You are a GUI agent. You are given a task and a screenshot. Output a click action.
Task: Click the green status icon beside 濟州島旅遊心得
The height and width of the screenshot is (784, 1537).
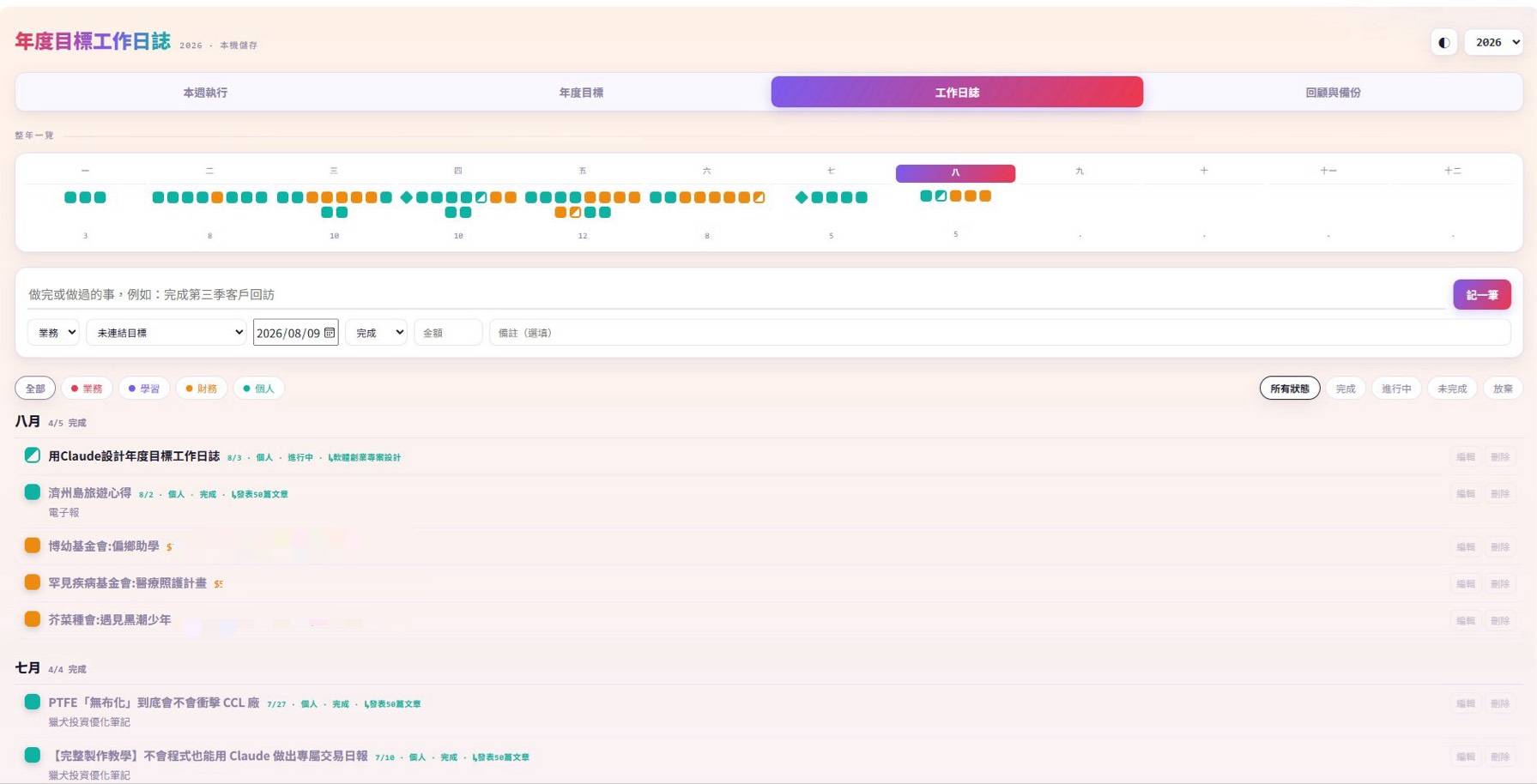point(33,492)
